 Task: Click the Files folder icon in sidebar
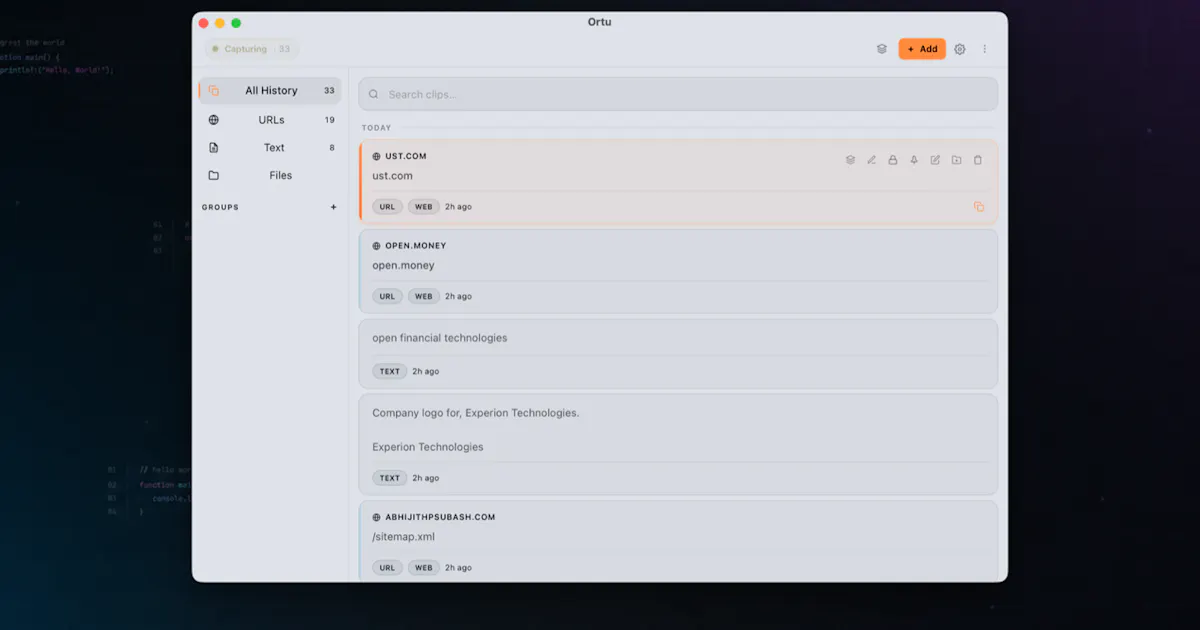214,175
